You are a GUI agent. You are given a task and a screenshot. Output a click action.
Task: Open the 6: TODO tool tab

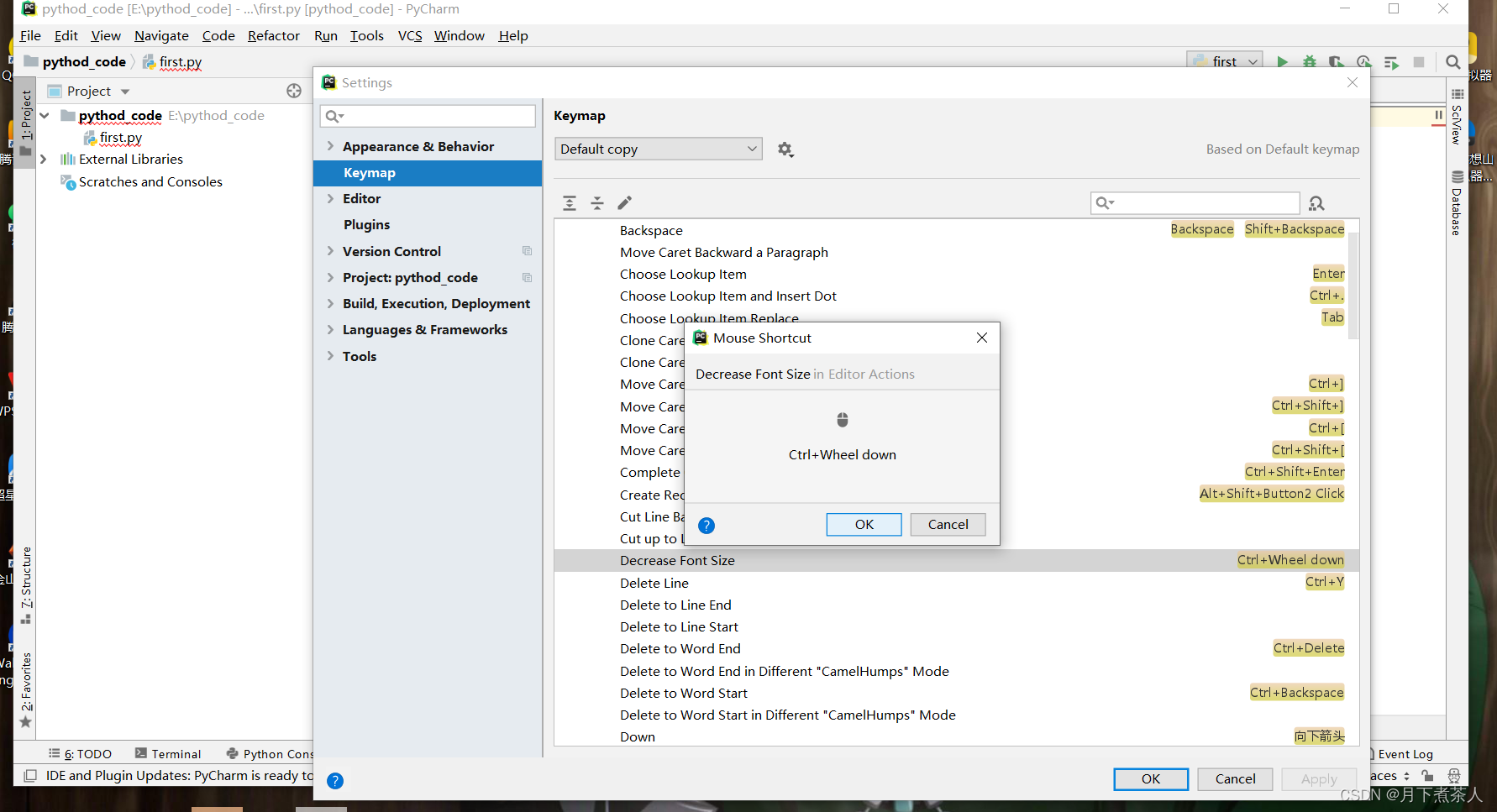[x=81, y=754]
